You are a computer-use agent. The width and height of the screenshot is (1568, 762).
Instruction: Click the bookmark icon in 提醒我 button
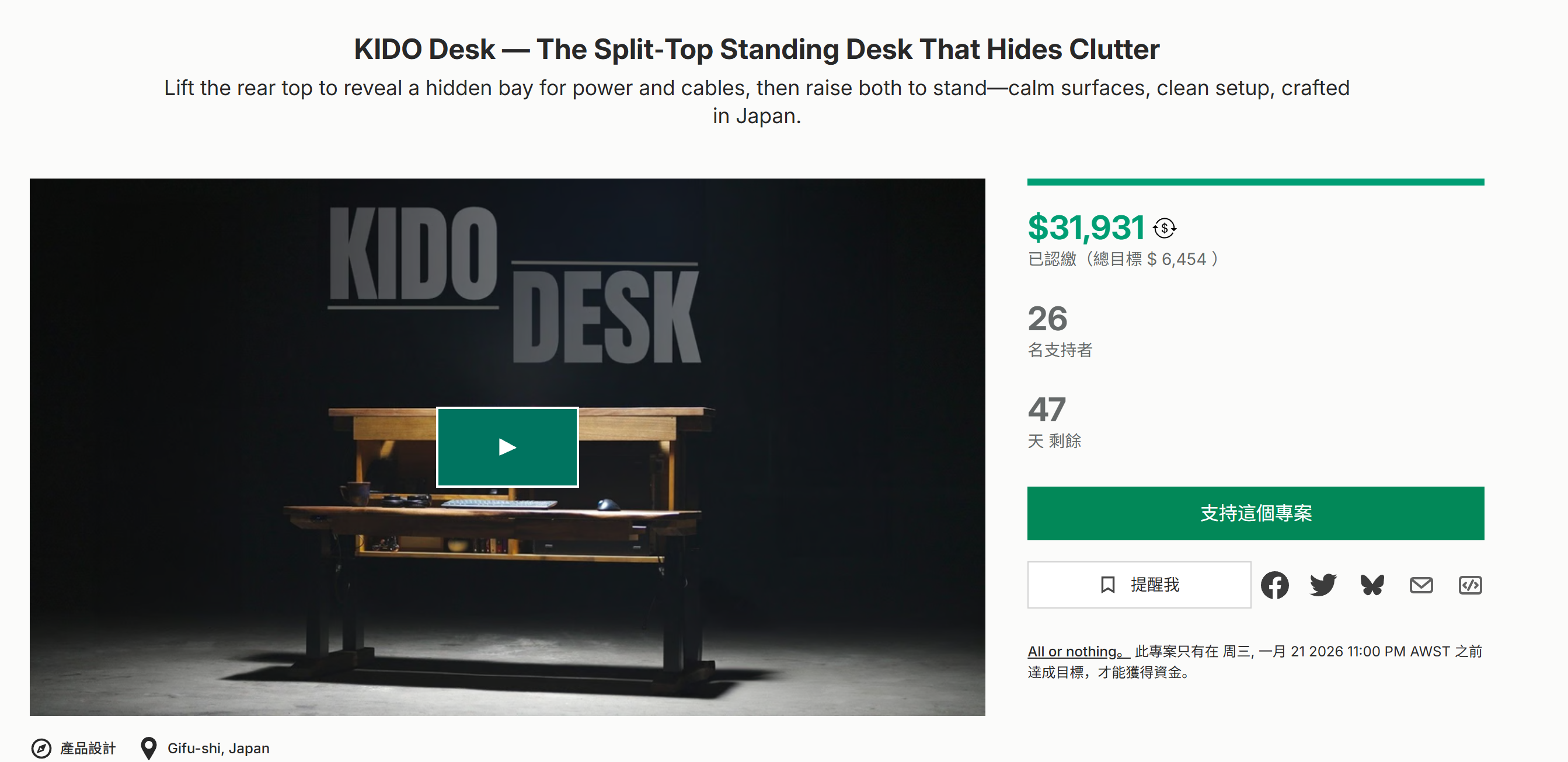click(x=1107, y=585)
